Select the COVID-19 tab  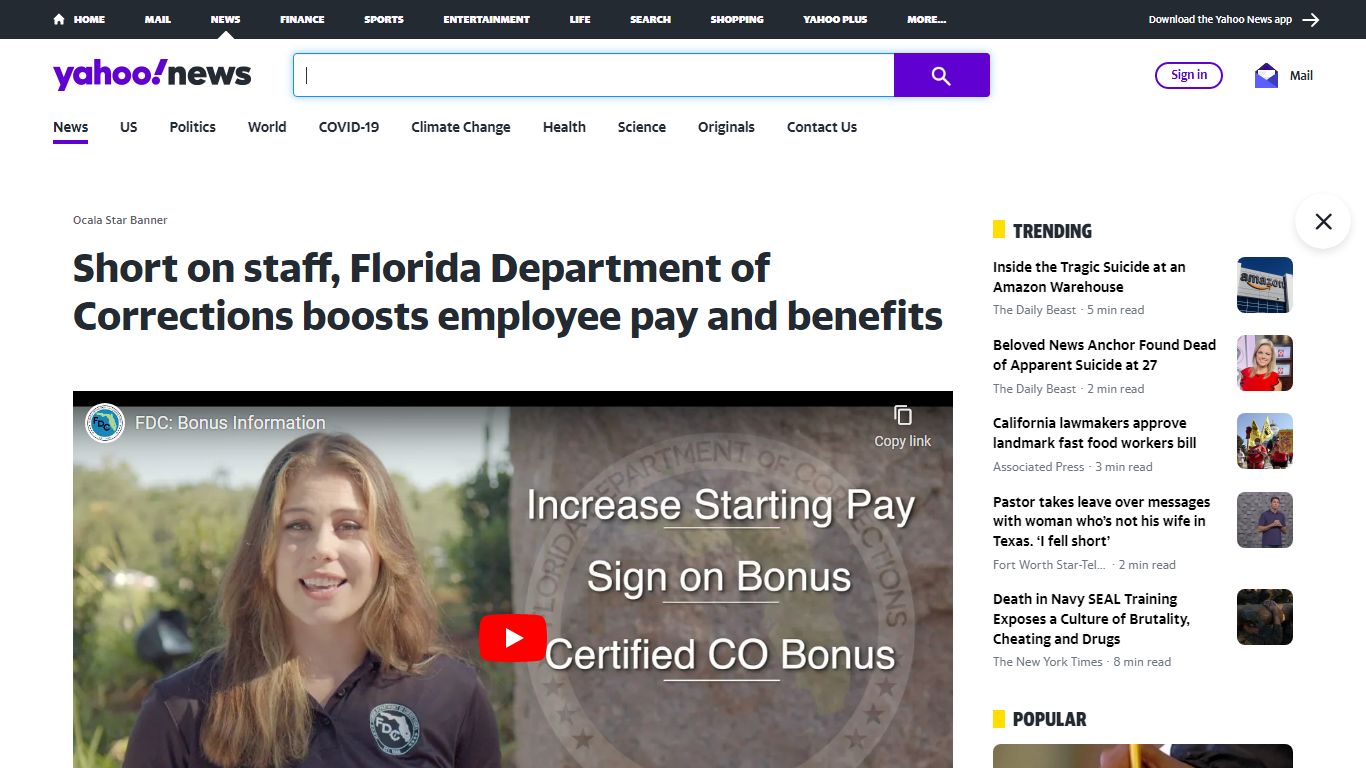point(349,127)
